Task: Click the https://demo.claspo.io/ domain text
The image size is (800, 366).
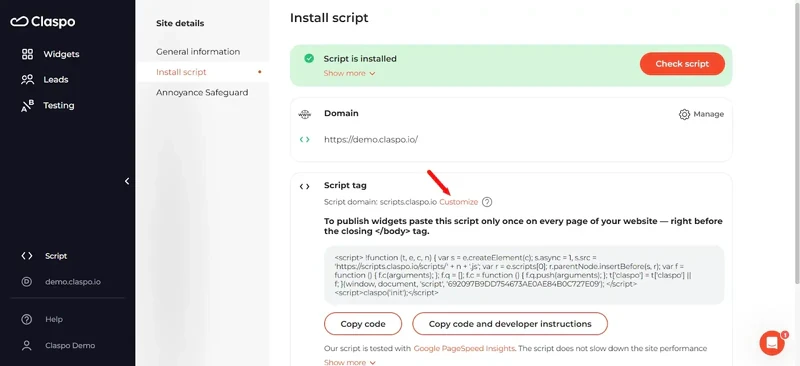Action: tap(371, 139)
